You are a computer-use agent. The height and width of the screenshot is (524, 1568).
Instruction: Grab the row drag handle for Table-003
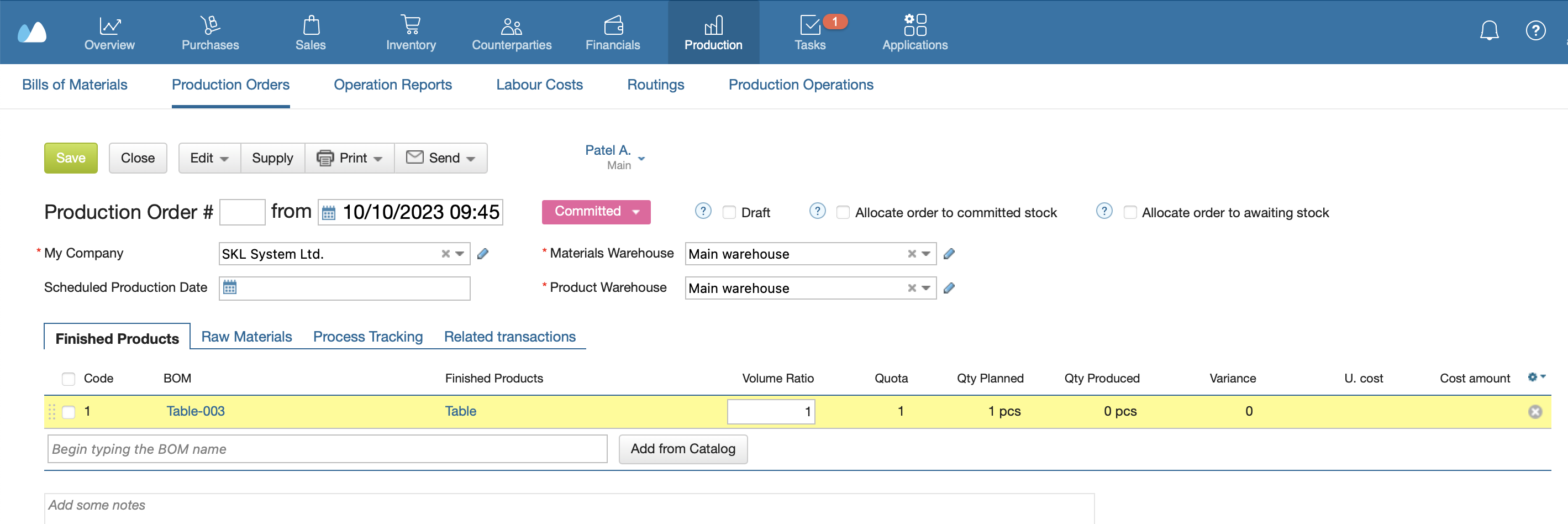pyautogui.click(x=52, y=412)
